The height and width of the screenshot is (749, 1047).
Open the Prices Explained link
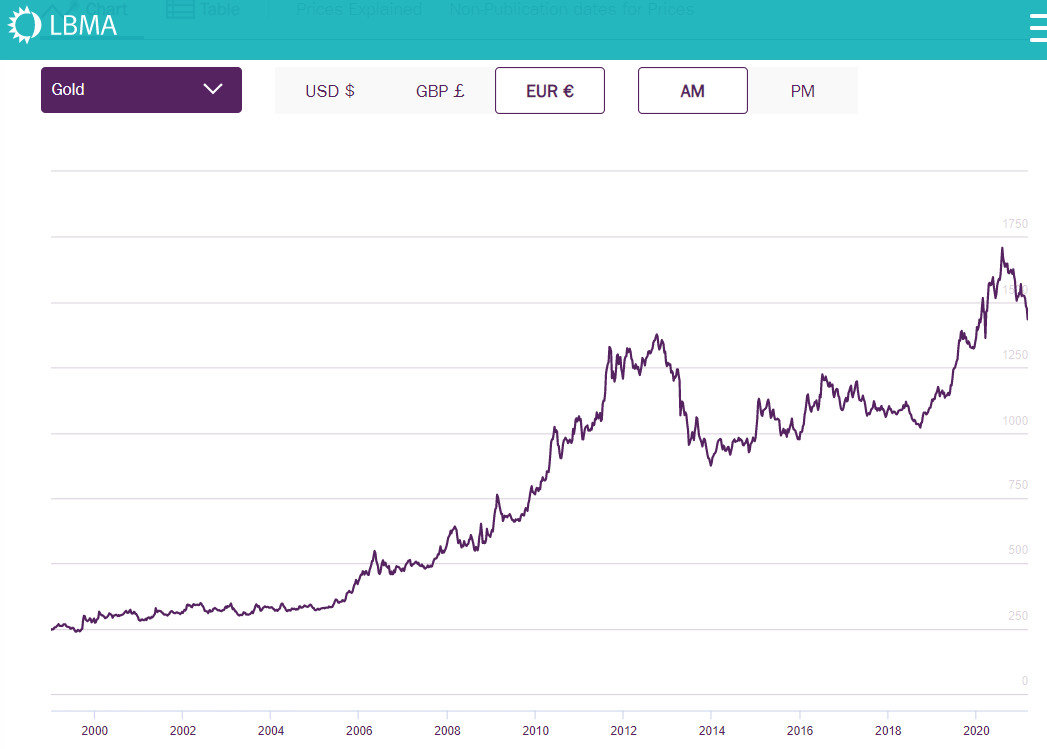pos(359,10)
